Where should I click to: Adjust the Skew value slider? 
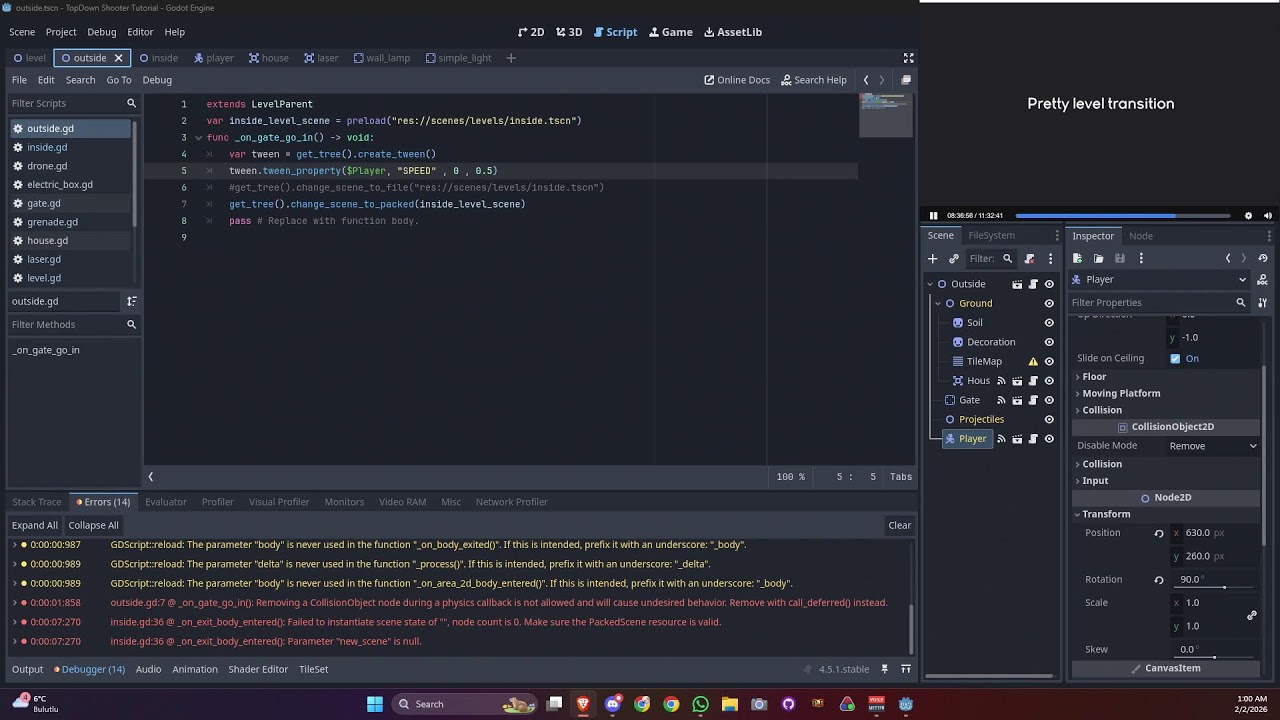pos(1215,657)
